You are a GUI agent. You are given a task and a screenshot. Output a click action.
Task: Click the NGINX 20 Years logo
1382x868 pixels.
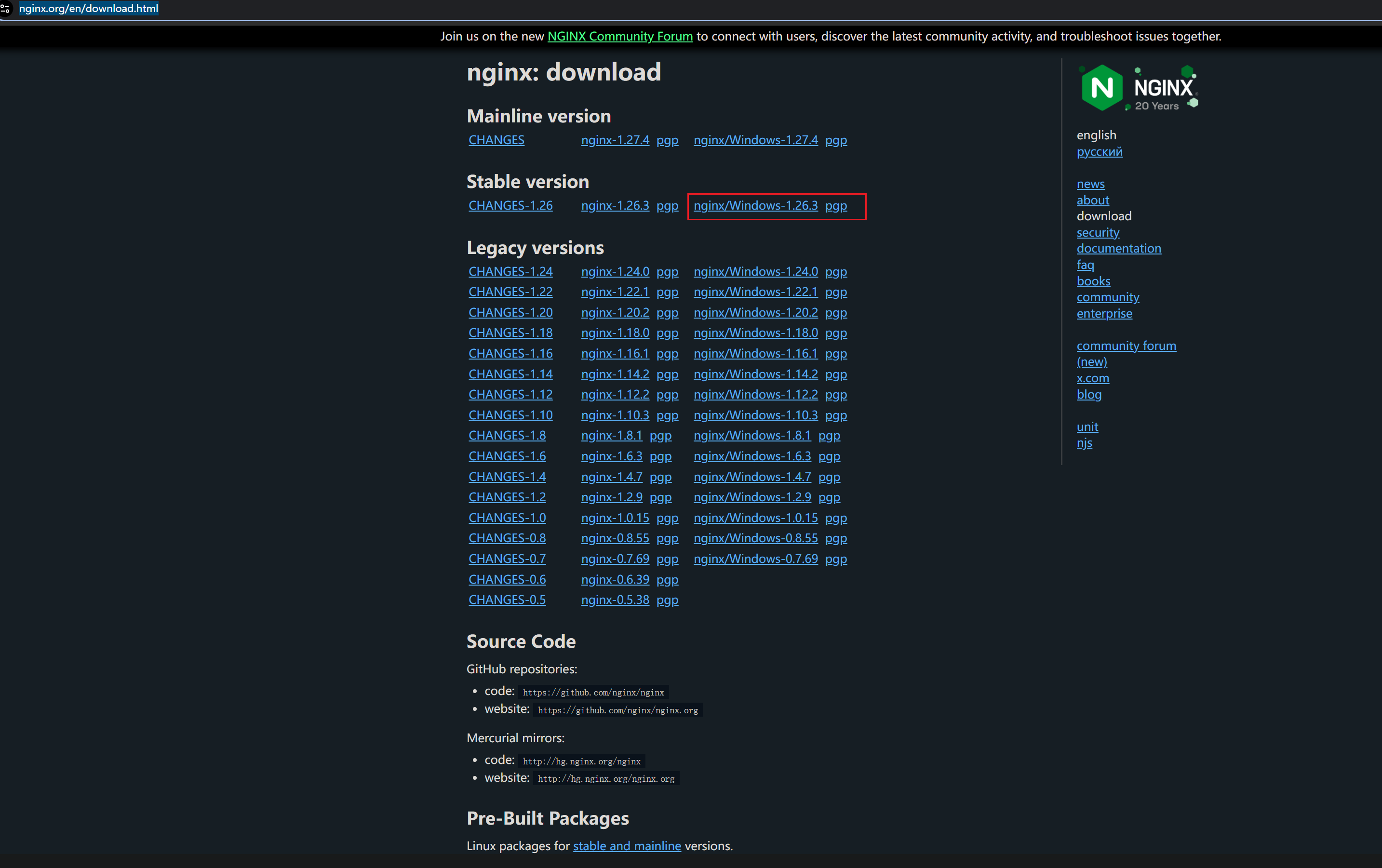pos(1139,88)
